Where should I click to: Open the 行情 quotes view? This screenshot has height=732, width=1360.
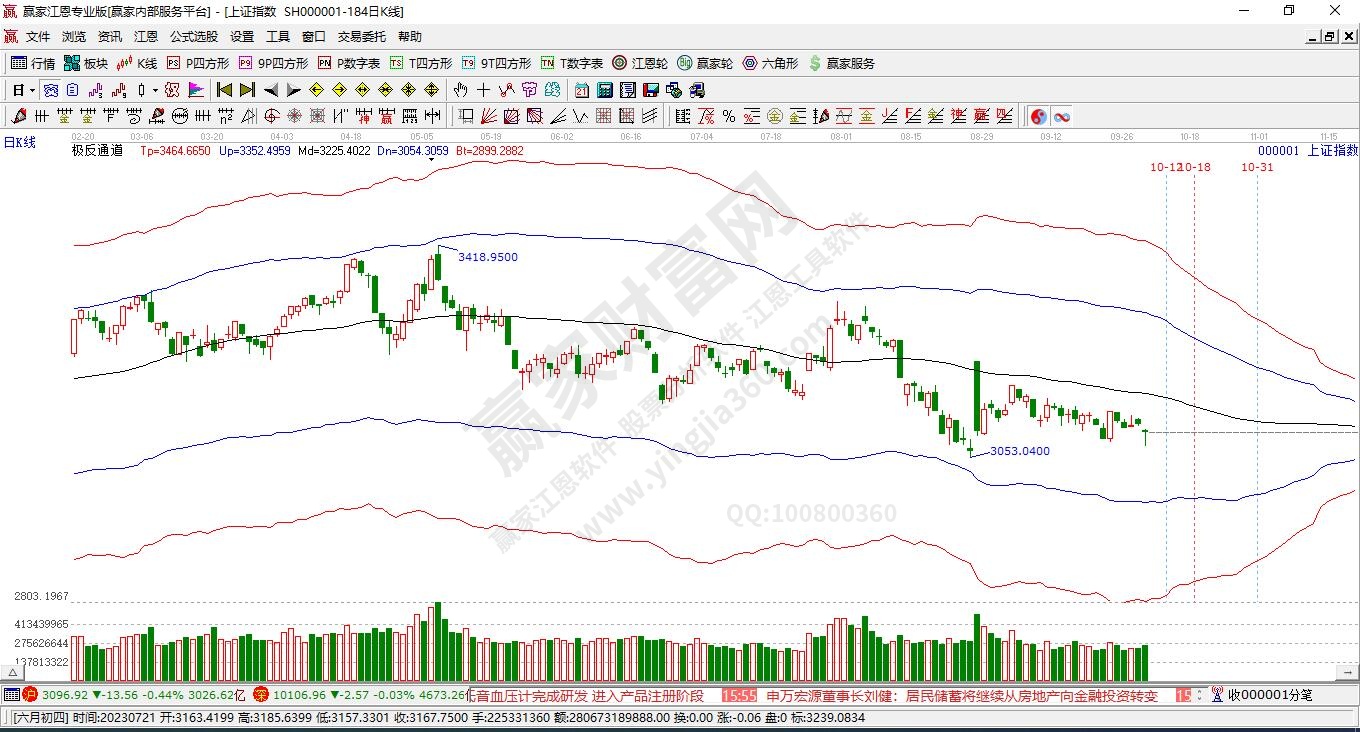(x=33, y=63)
